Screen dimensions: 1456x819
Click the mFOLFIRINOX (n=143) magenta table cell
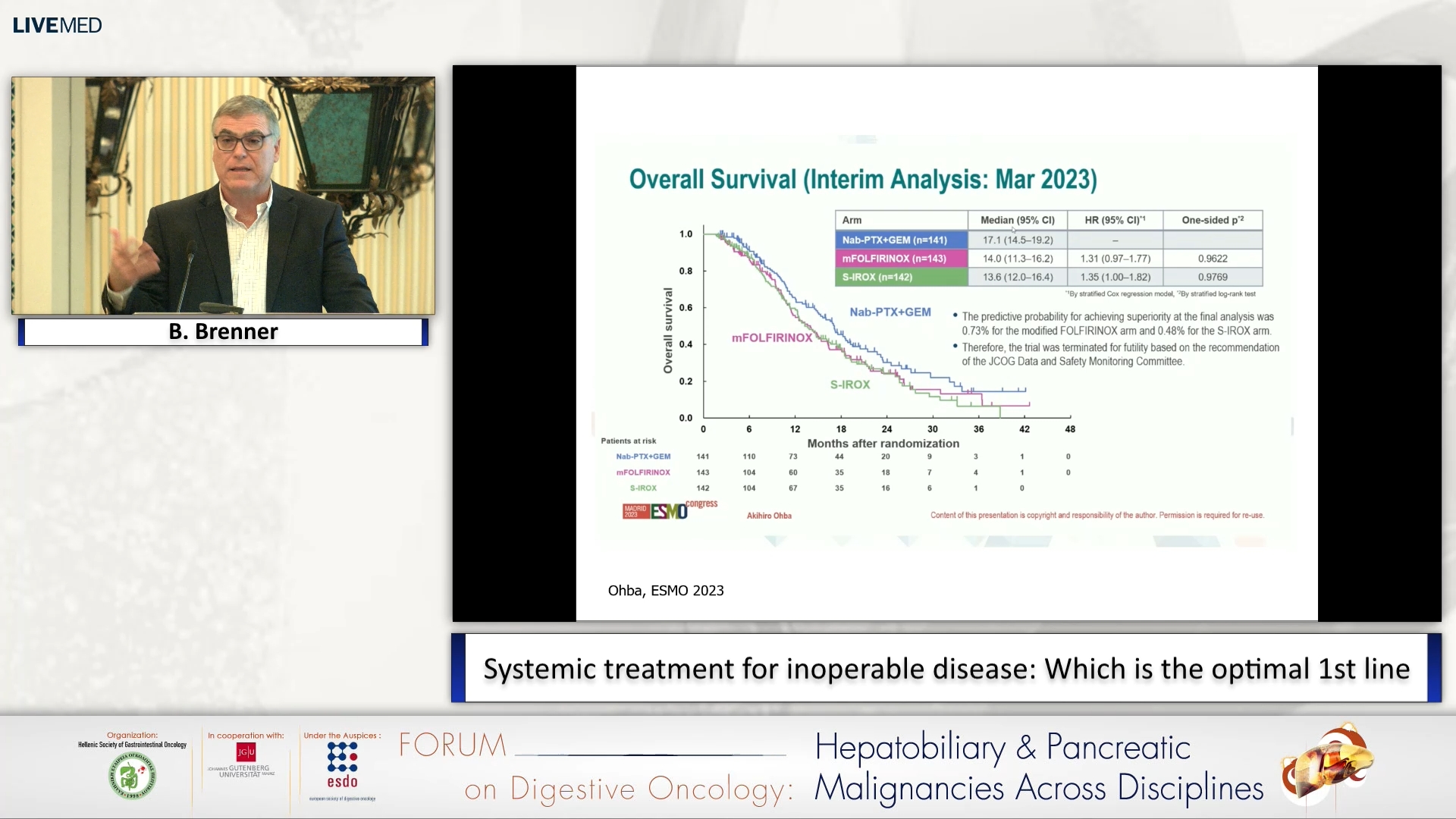coord(902,259)
